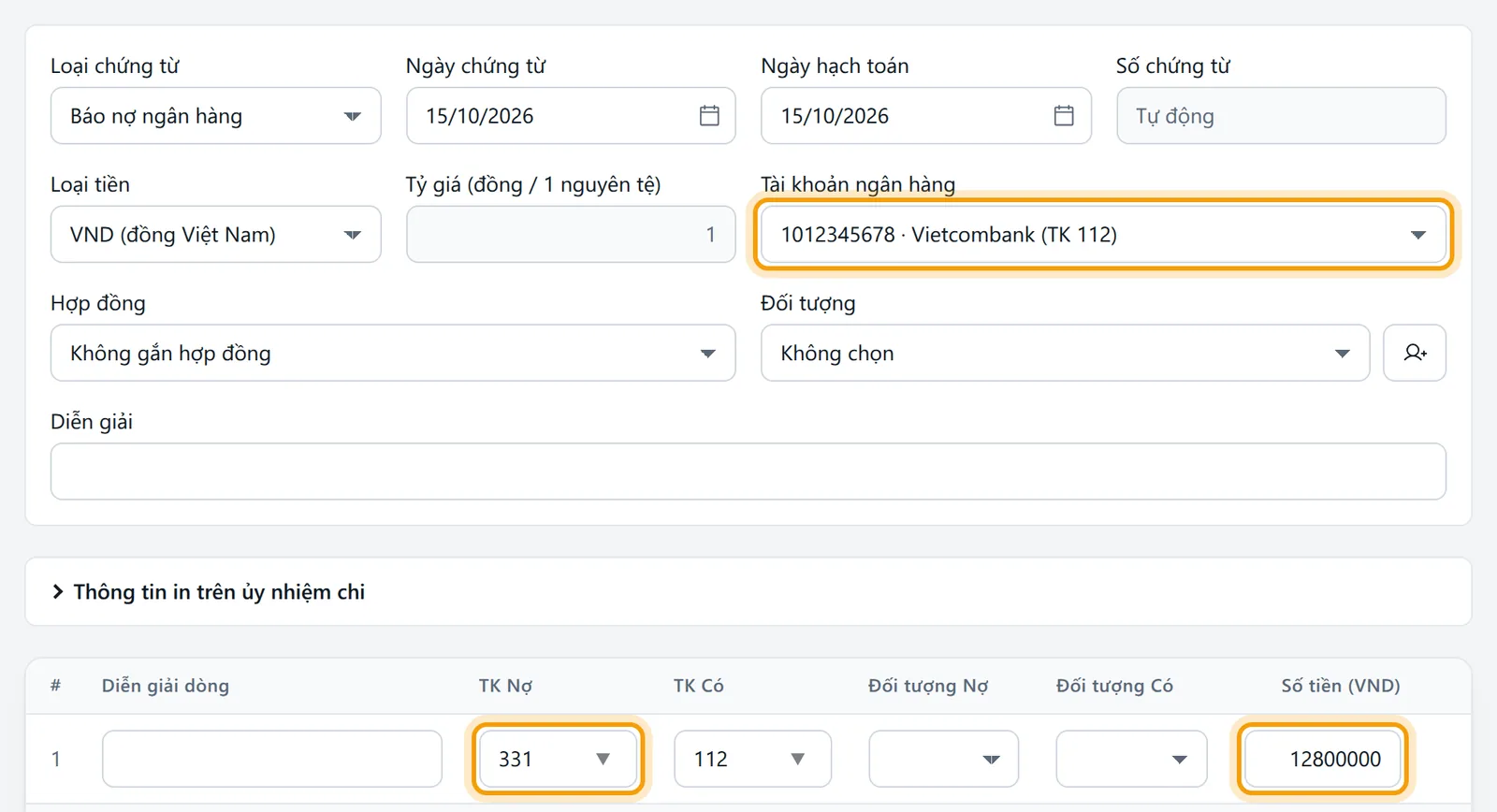The height and width of the screenshot is (812, 1497).
Task: Click the Số tiền (VND) column header
Action: (1341, 686)
